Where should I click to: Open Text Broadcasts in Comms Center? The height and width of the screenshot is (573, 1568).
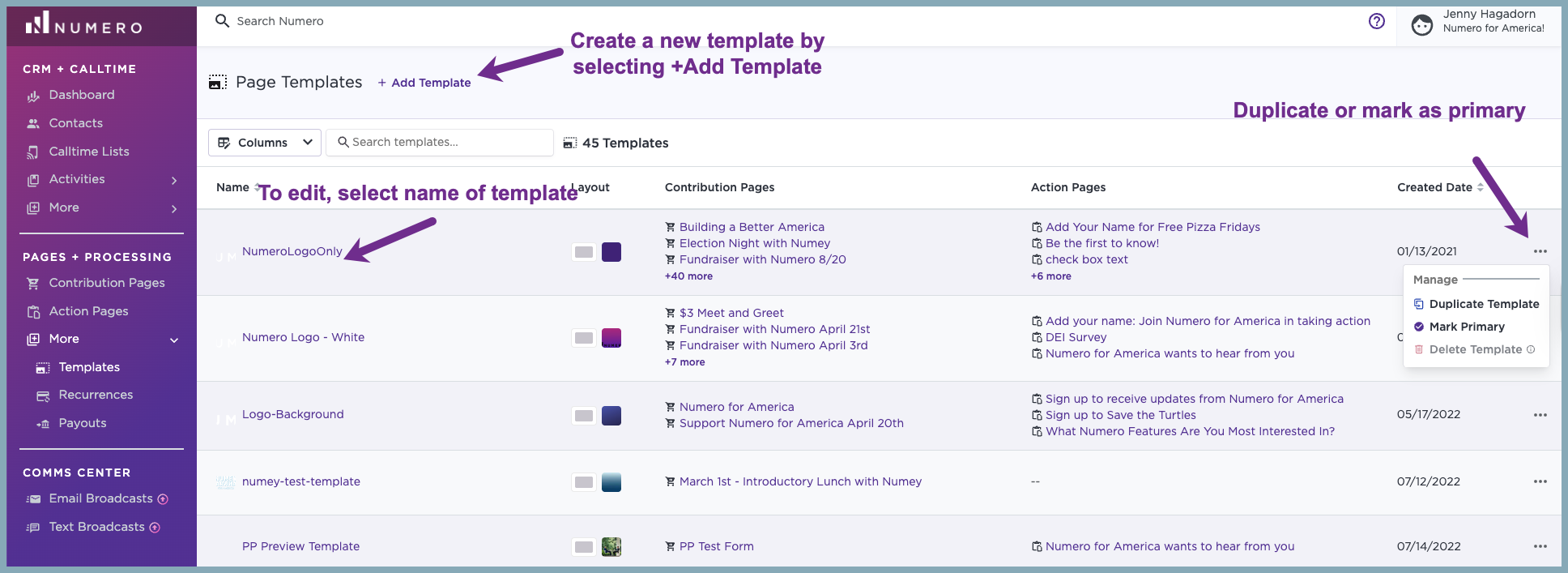96,527
